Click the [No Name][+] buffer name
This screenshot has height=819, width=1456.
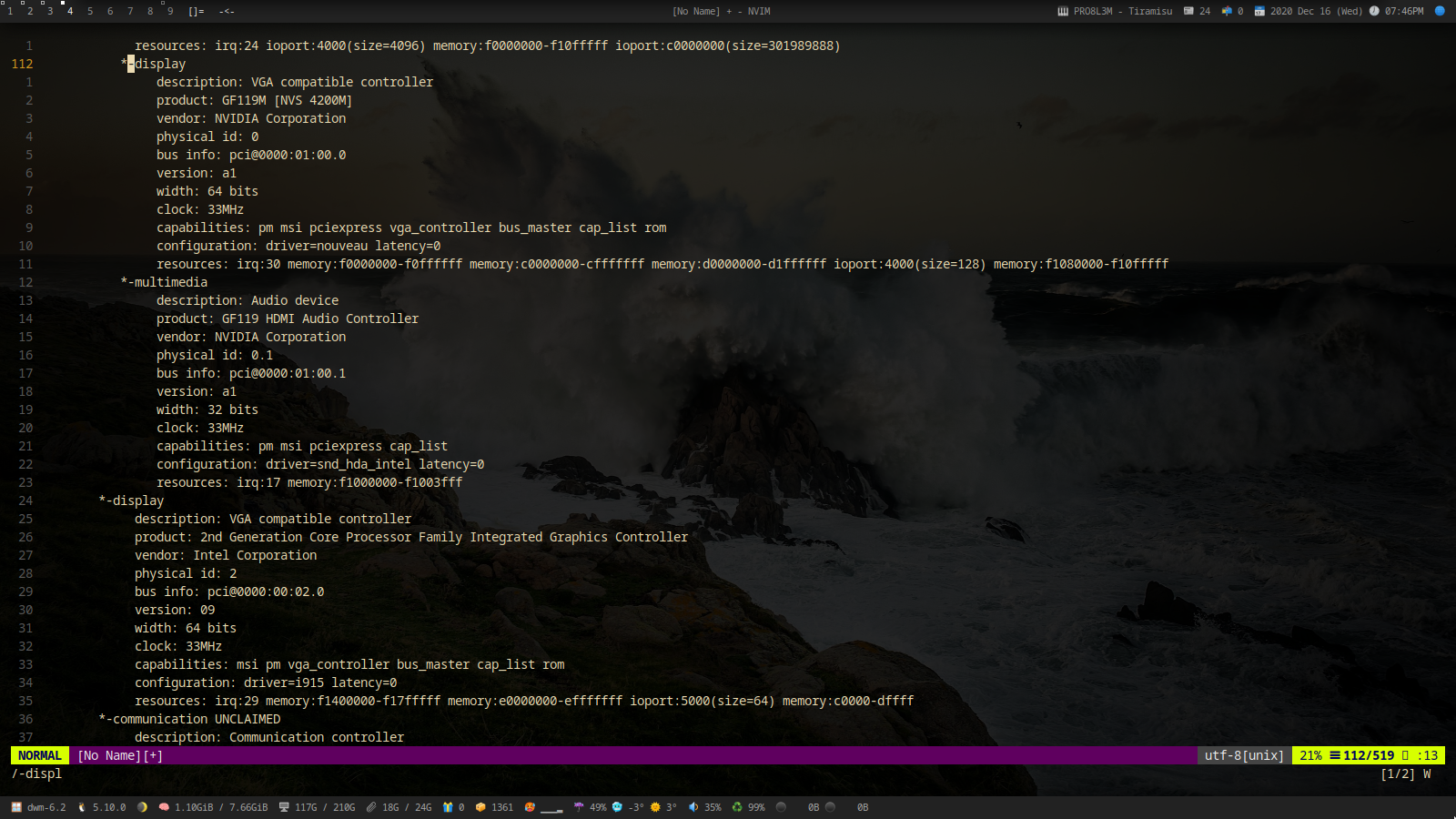click(x=120, y=755)
